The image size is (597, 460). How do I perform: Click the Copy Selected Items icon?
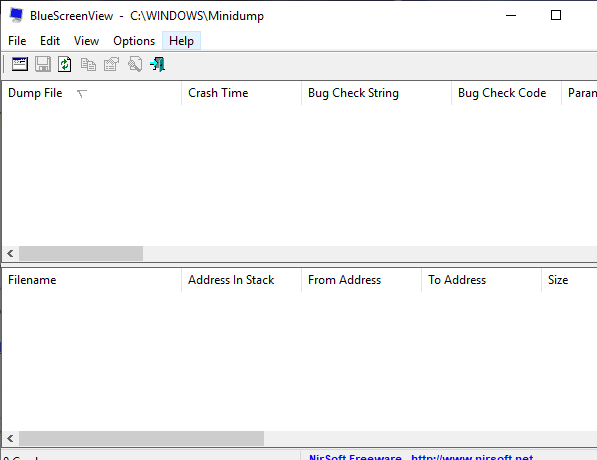tap(88, 64)
